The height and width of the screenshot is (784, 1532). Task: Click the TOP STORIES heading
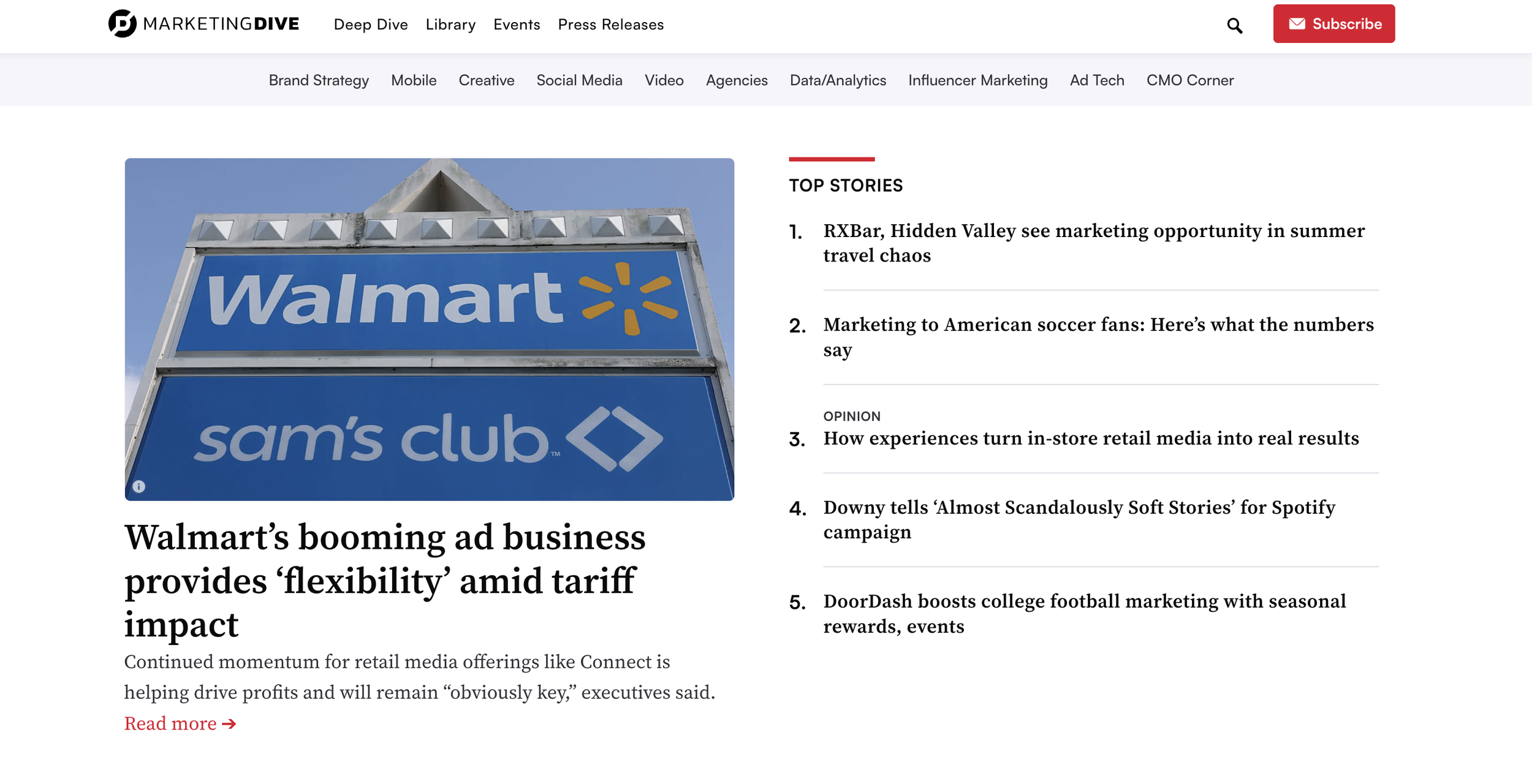click(846, 186)
